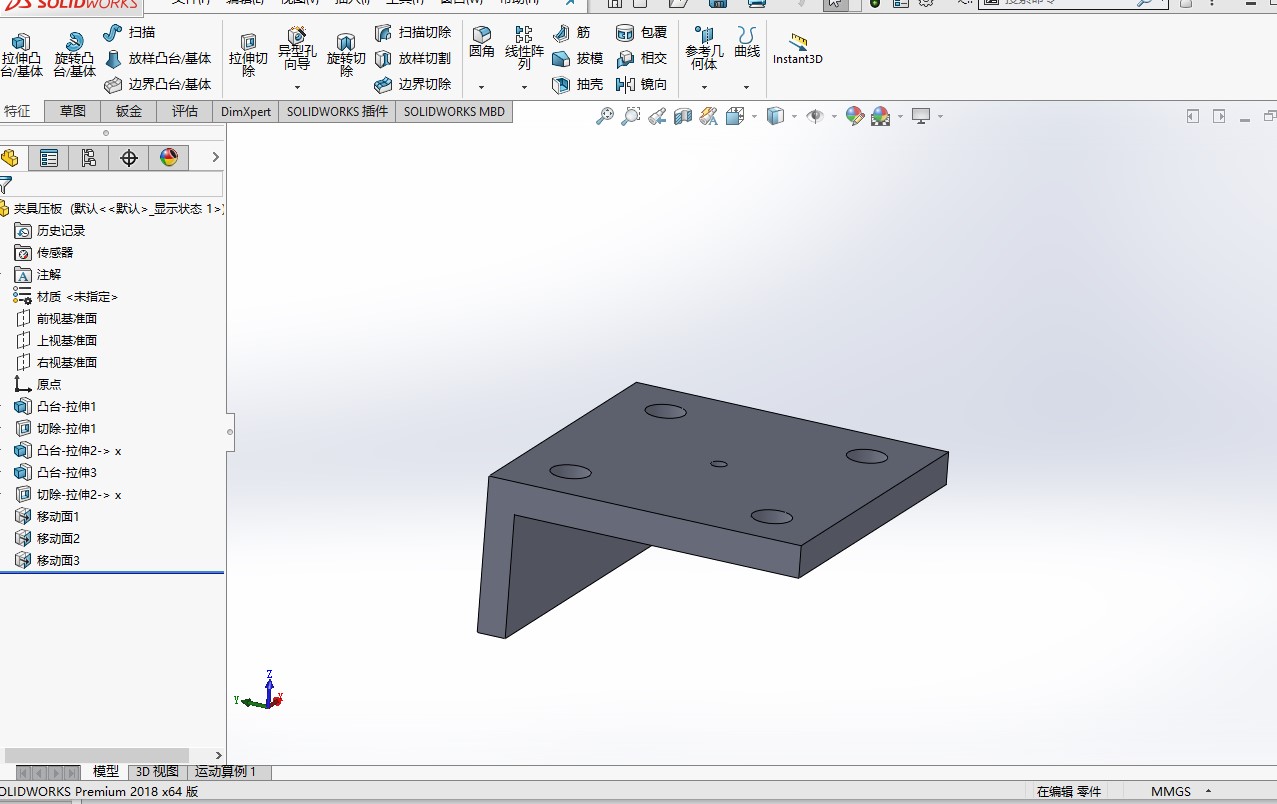Select the 拔模 draft tool

tap(577, 59)
